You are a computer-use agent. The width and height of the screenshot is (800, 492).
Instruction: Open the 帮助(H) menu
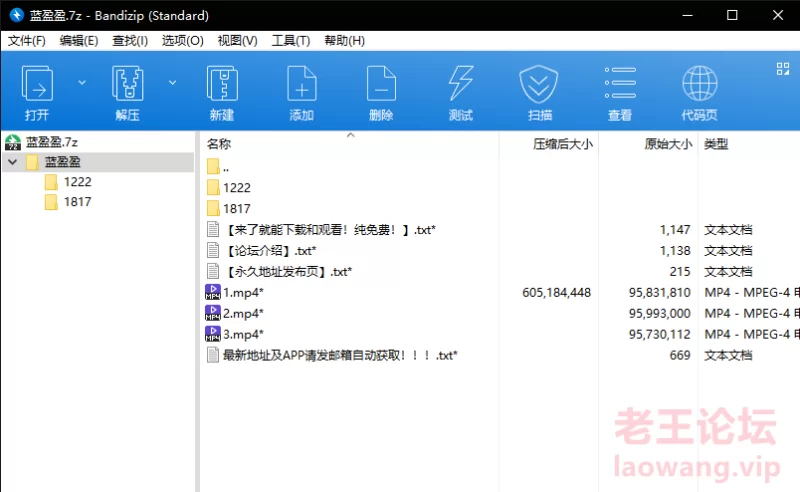[x=344, y=41]
